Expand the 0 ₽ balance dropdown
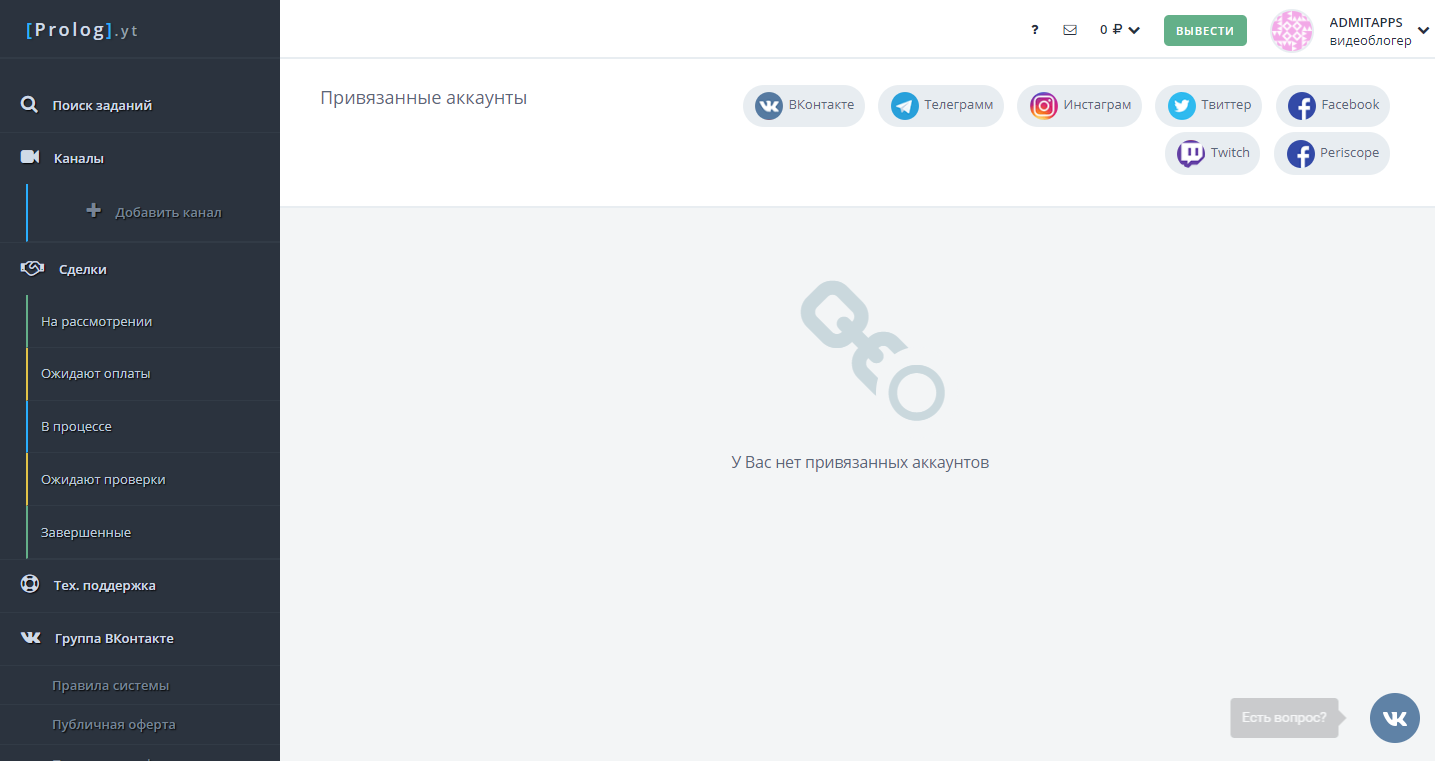 pyautogui.click(x=1120, y=30)
